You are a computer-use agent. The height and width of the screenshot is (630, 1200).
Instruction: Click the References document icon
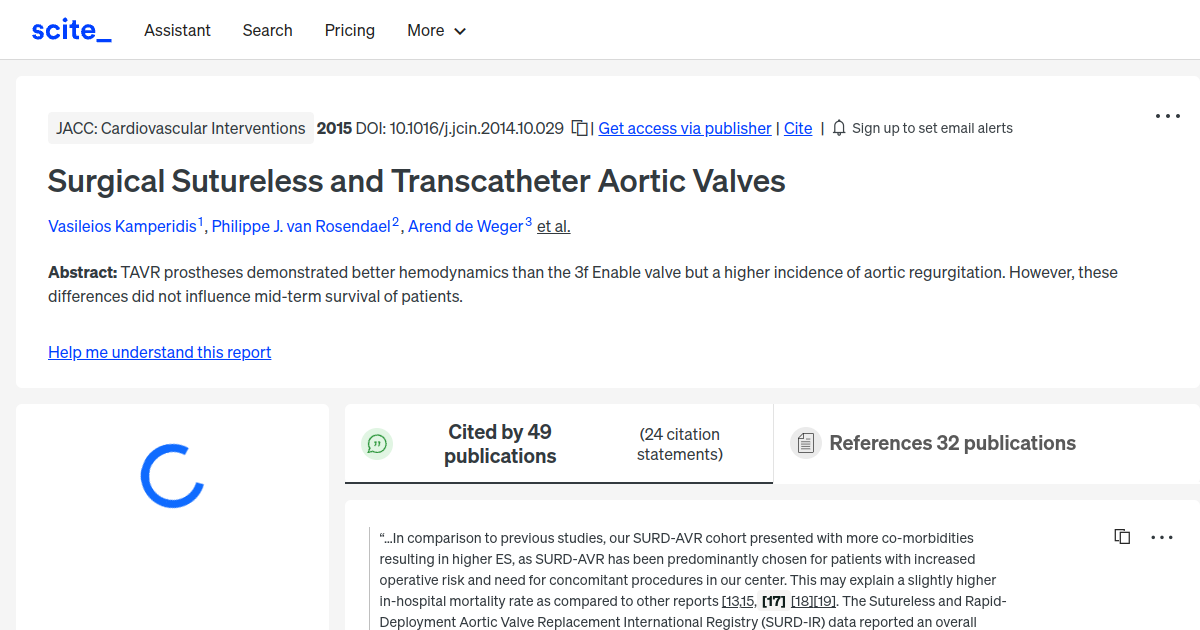coord(805,443)
